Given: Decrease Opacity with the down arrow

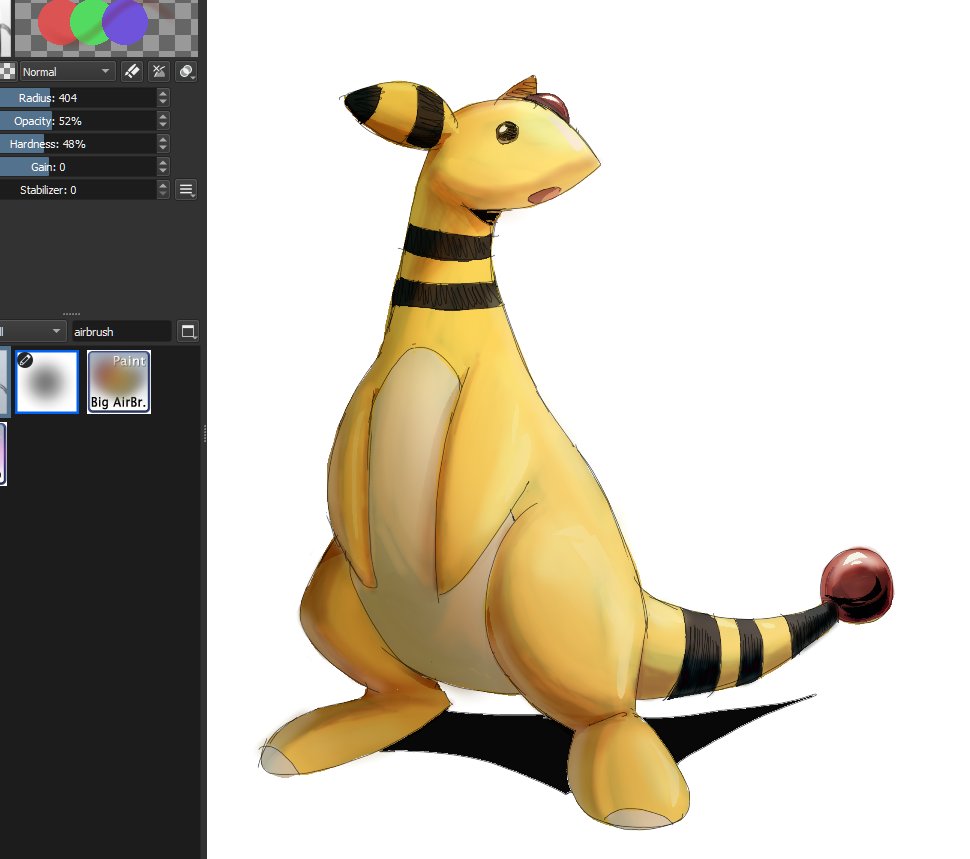Looking at the screenshot, I should (163, 126).
